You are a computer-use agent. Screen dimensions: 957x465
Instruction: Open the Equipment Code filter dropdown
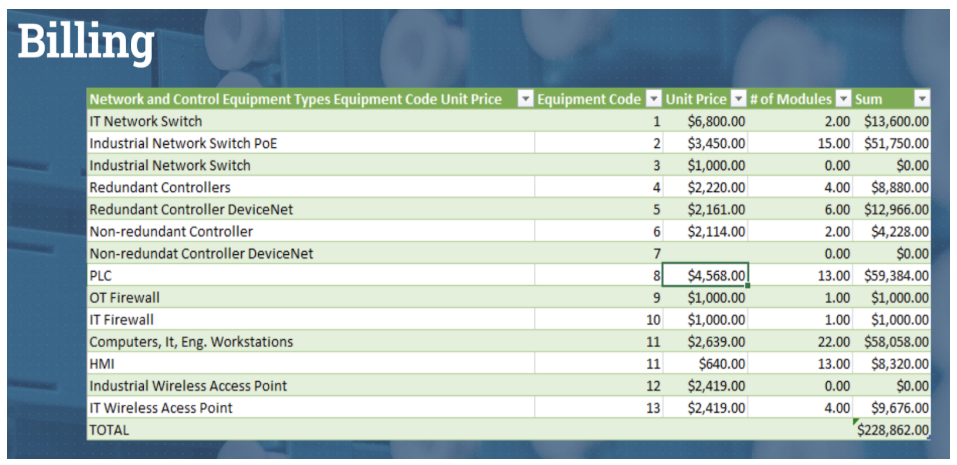[654, 99]
